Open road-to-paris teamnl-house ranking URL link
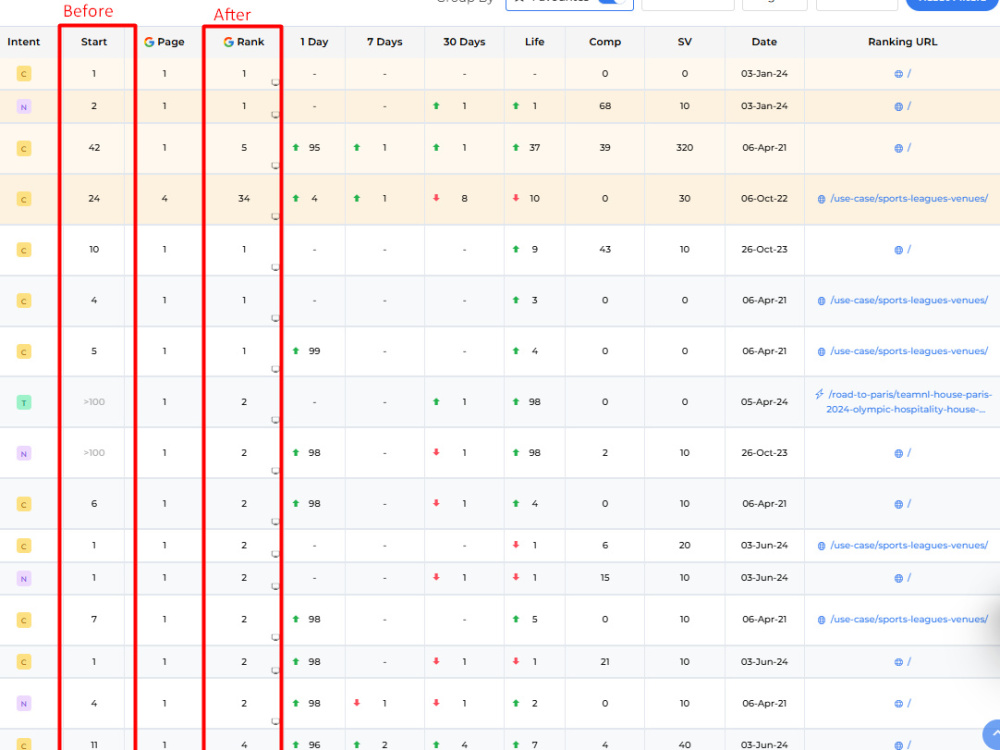 click(x=909, y=402)
